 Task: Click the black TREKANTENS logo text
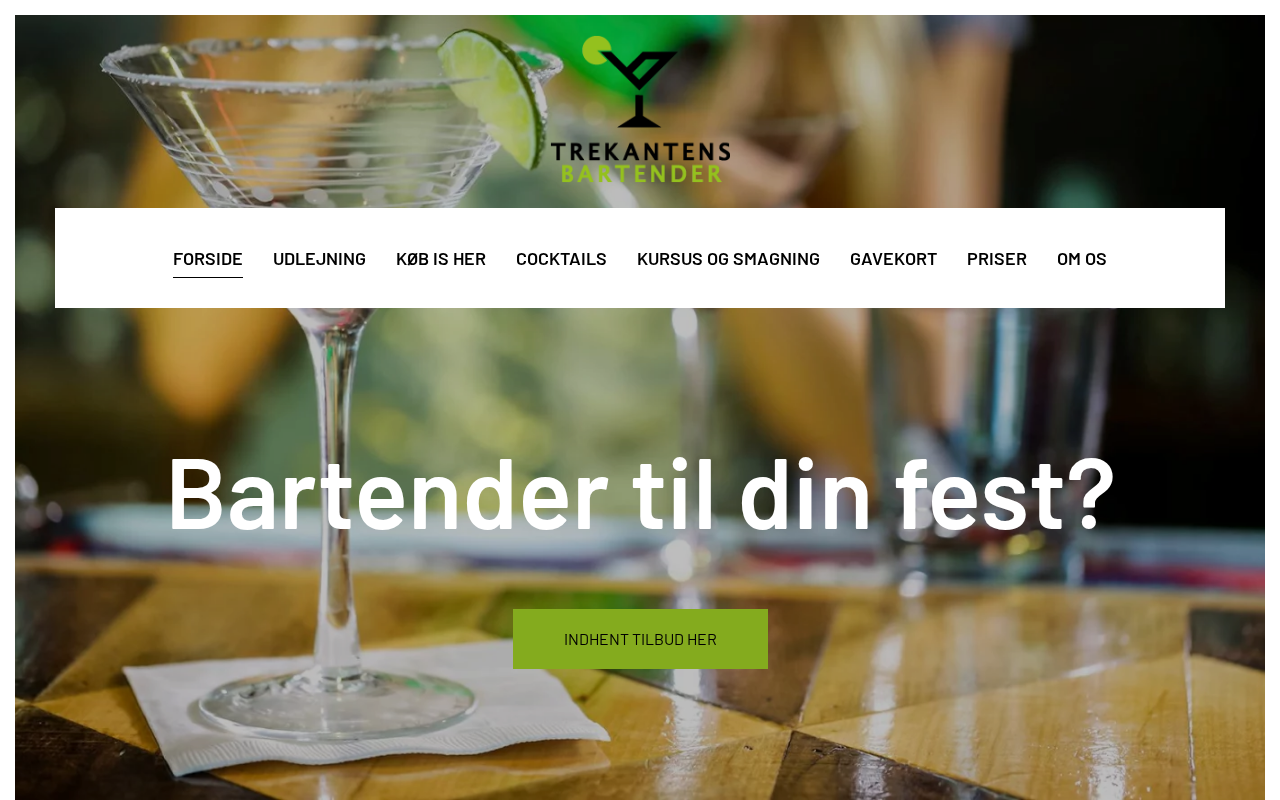(640, 152)
